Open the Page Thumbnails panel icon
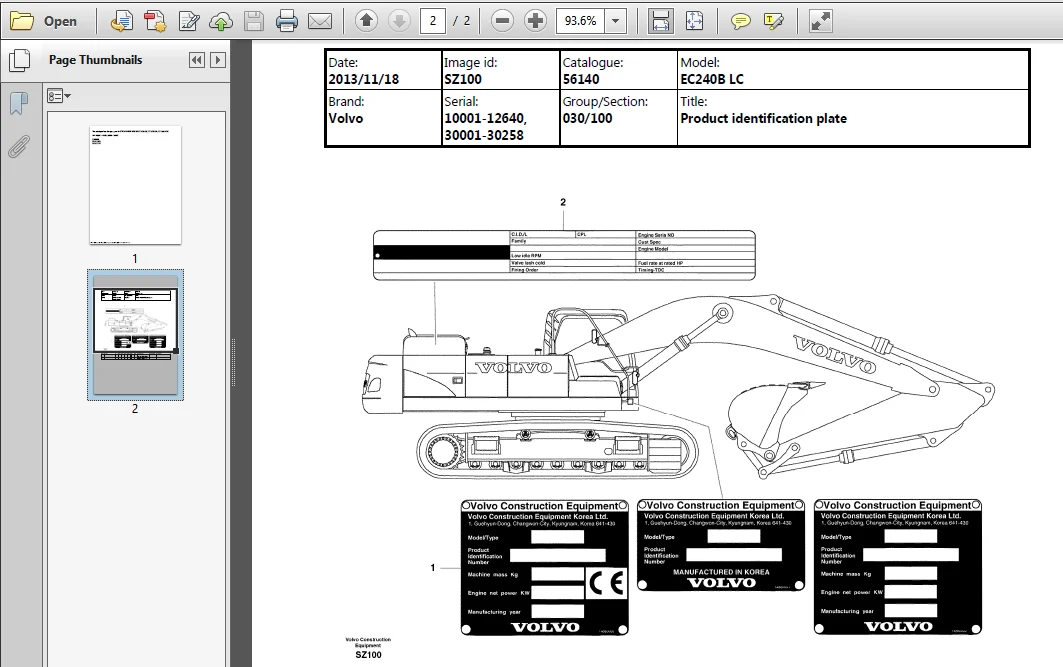Viewport: 1063px width, 667px height. (20, 60)
